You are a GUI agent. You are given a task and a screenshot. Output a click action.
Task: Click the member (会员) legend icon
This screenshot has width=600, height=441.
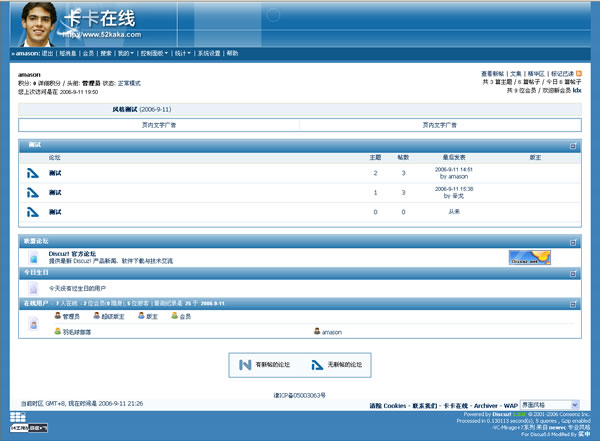[174, 315]
